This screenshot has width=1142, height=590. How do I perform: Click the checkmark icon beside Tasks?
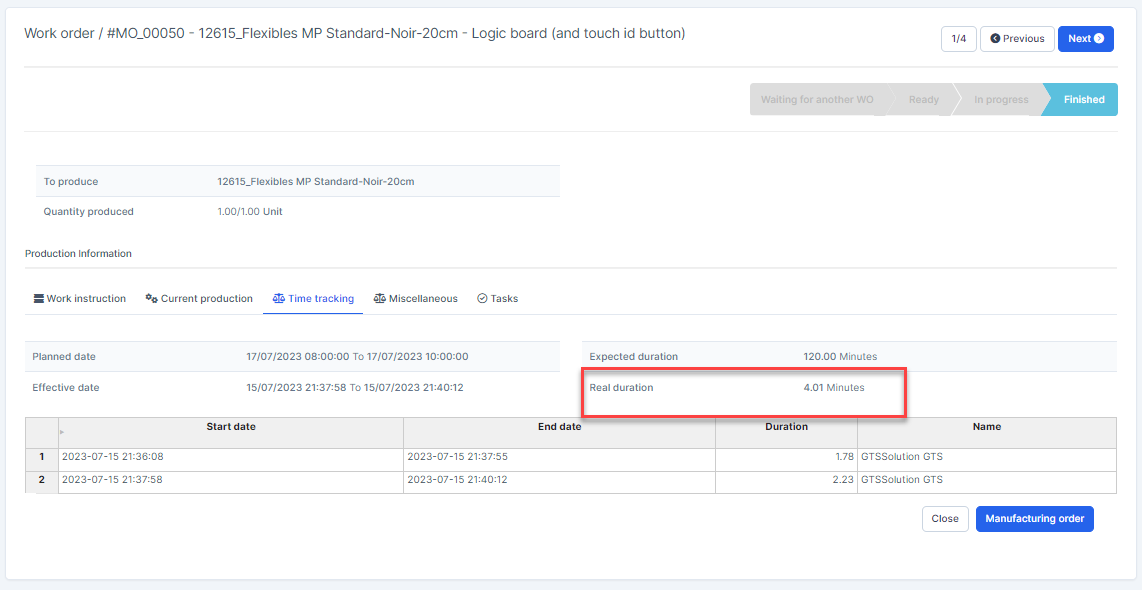(482, 299)
